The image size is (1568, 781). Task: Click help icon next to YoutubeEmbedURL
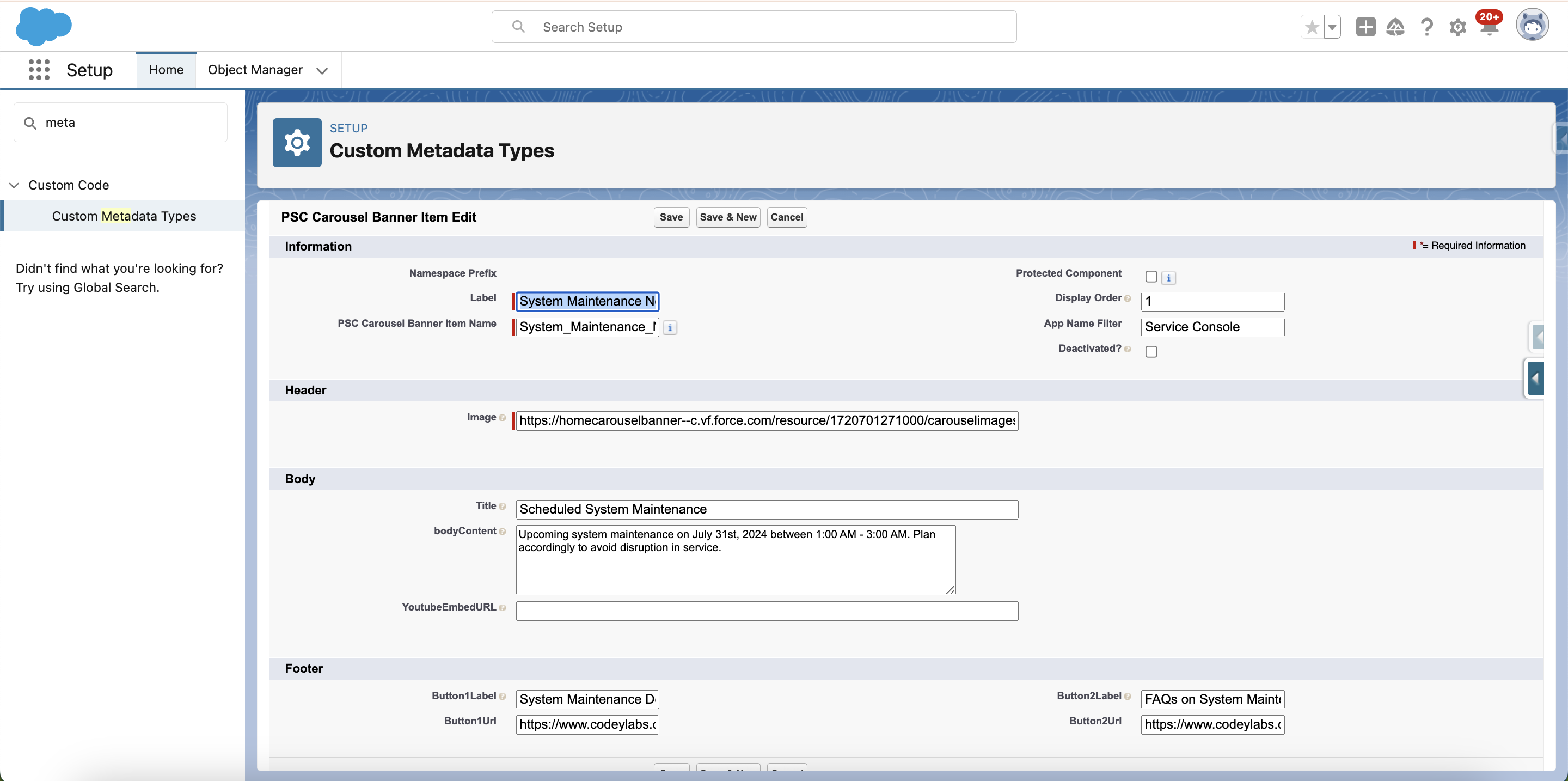coord(502,607)
